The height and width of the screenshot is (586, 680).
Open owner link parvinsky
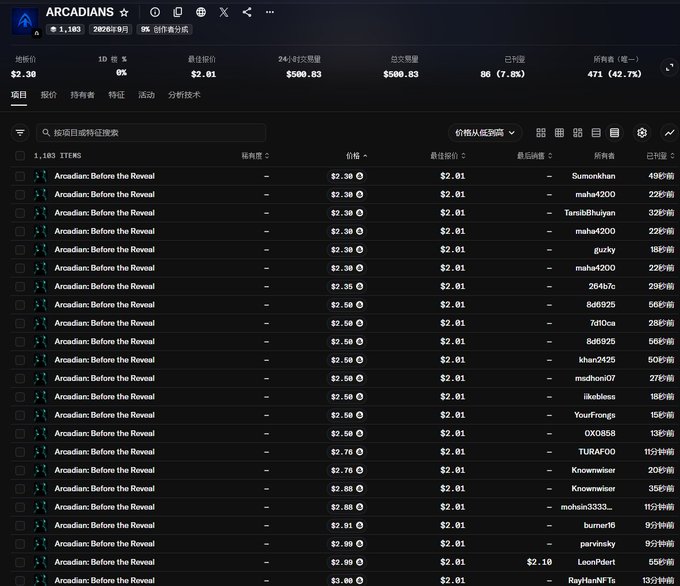pyautogui.click(x=598, y=544)
